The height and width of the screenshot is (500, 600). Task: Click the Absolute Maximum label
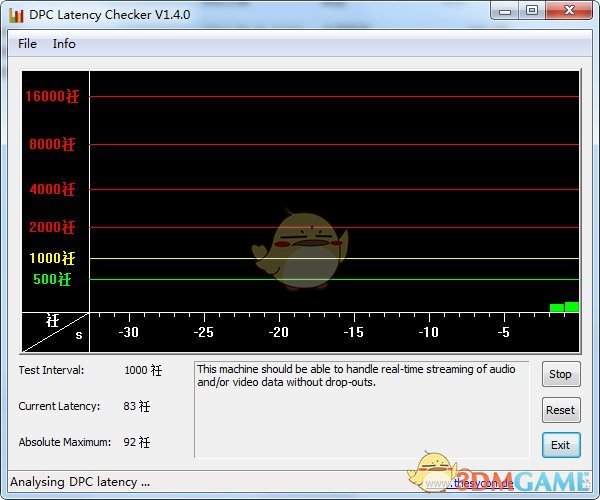[65, 442]
